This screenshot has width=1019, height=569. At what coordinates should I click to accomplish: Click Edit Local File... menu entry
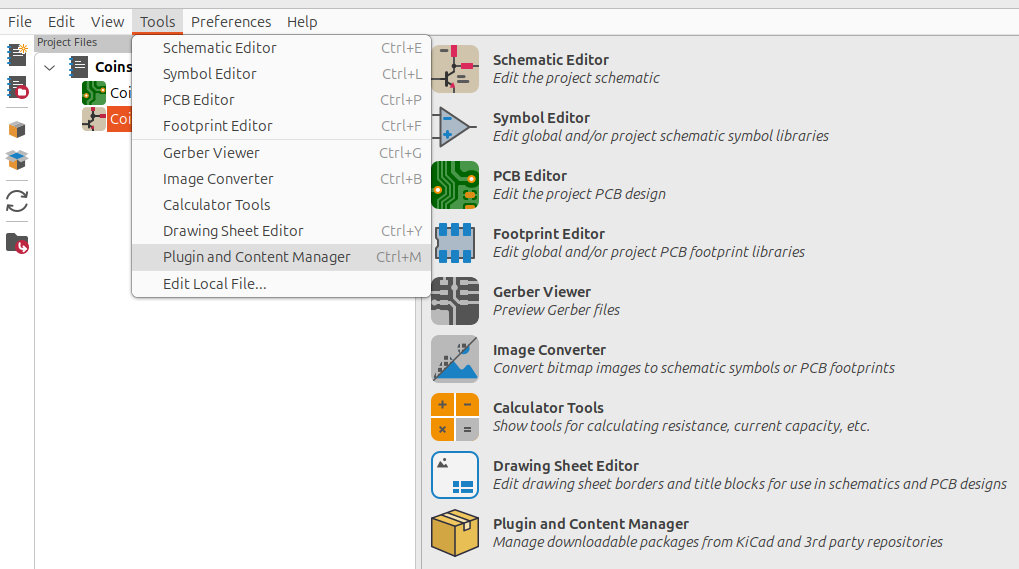point(215,284)
